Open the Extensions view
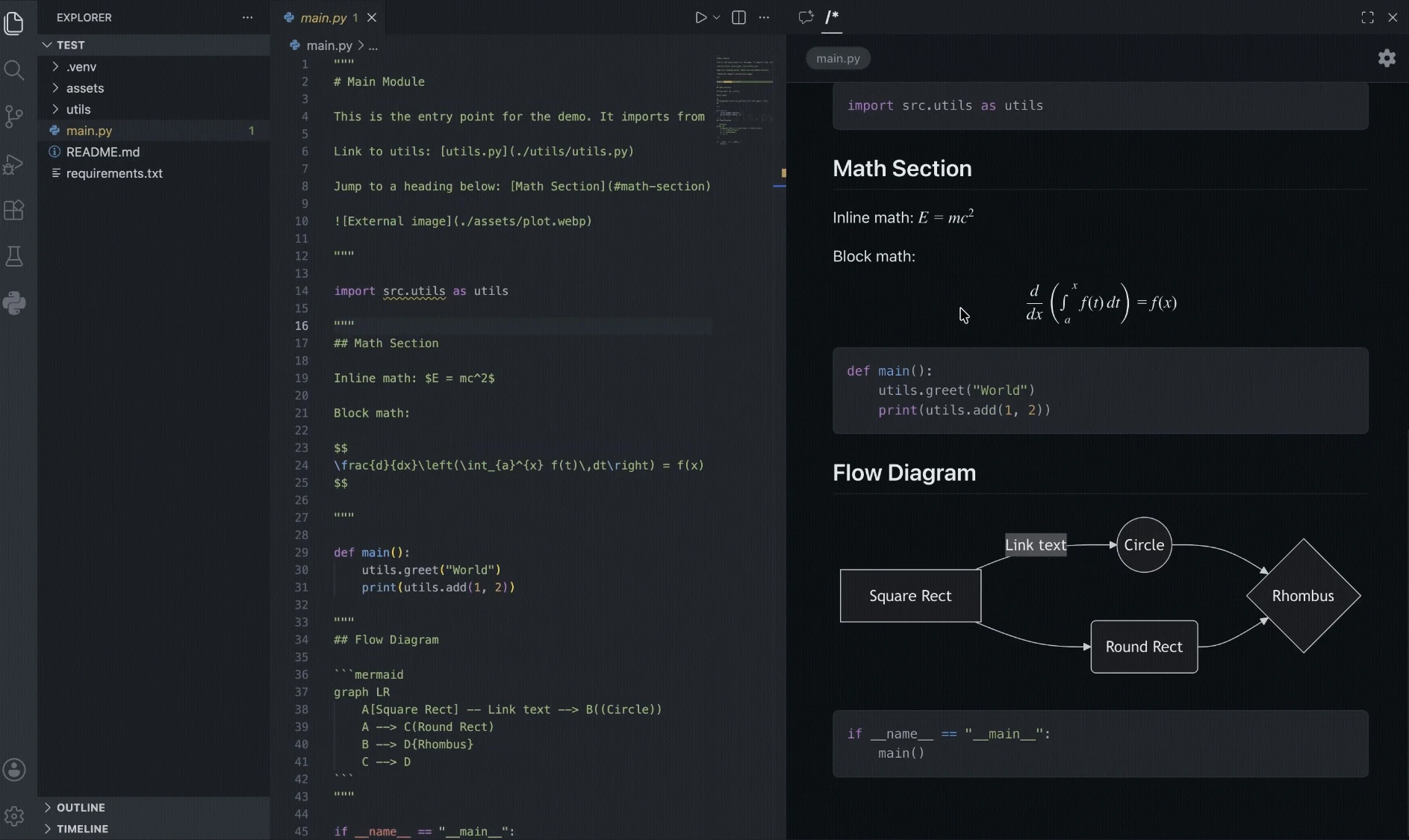This screenshot has width=1409, height=840. tap(14, 210)
